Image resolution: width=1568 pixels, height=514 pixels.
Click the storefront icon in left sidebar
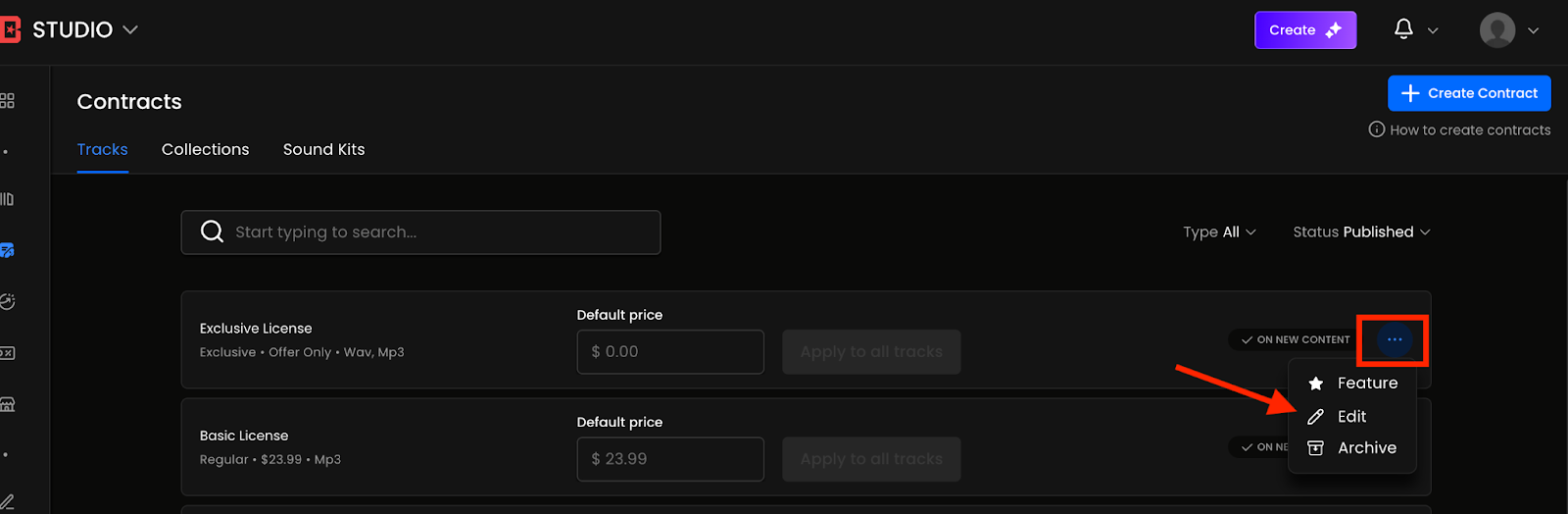coord(8,404)
